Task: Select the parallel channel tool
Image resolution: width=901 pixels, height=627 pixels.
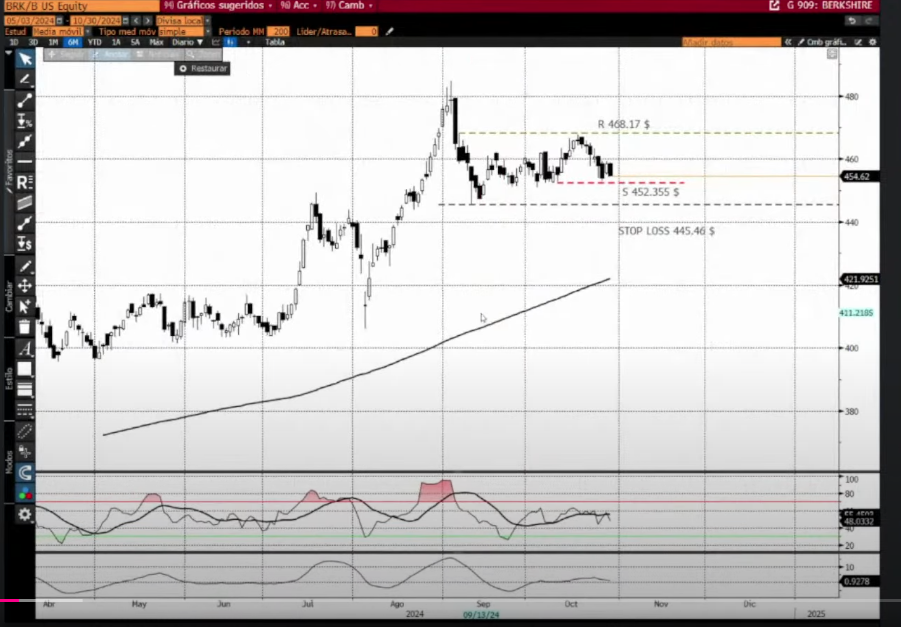Action: (x=25, y=203)
